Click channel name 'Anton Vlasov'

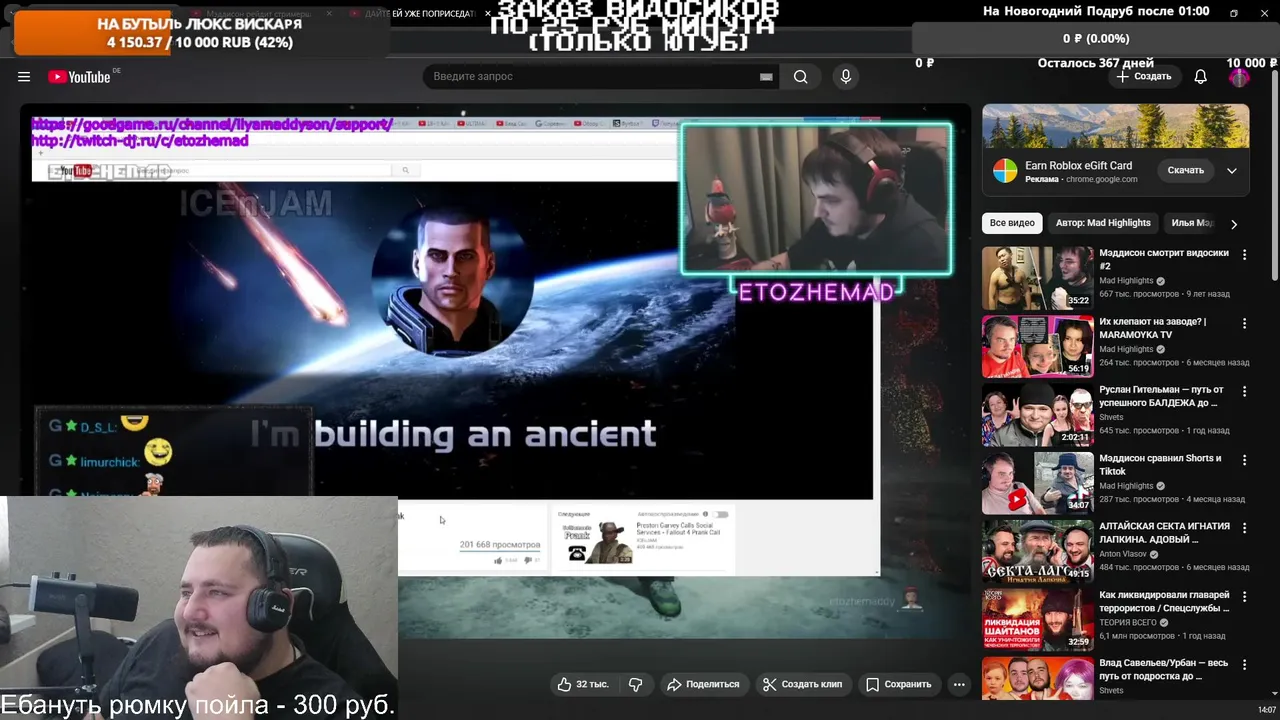[1123, 554]
